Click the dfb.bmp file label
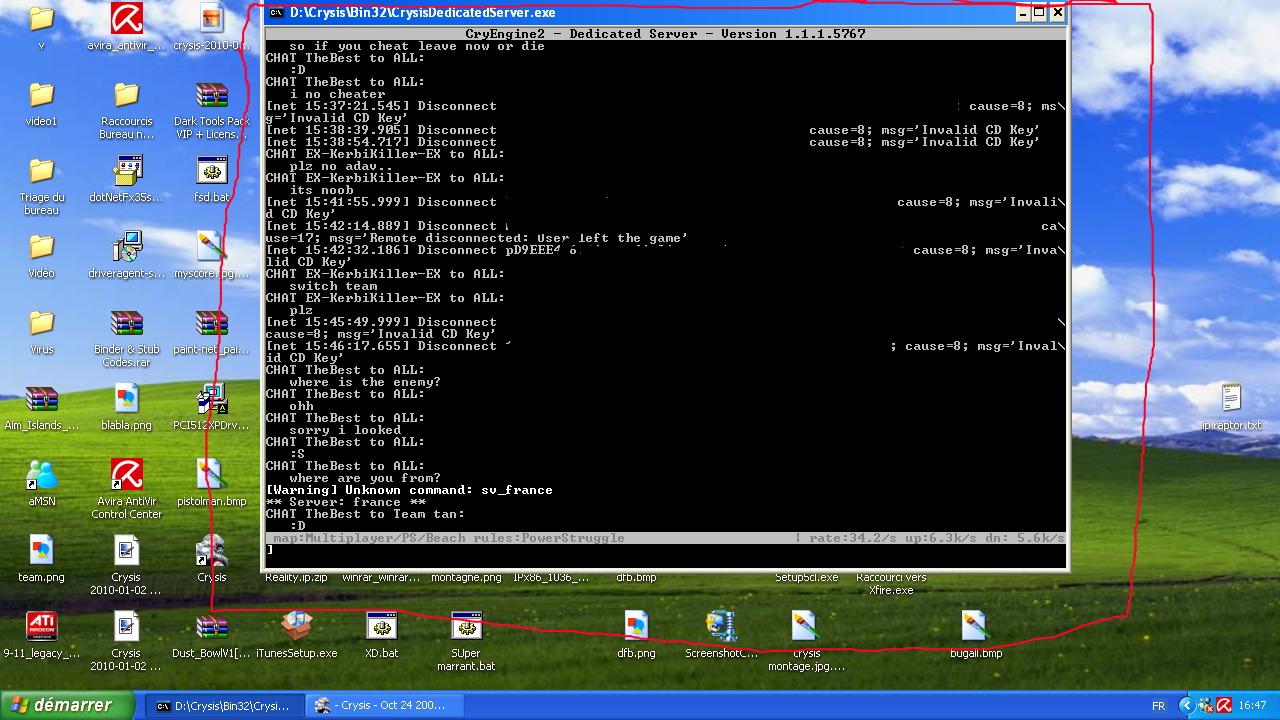The image size is (1280, 720). (x=636, y=577)
